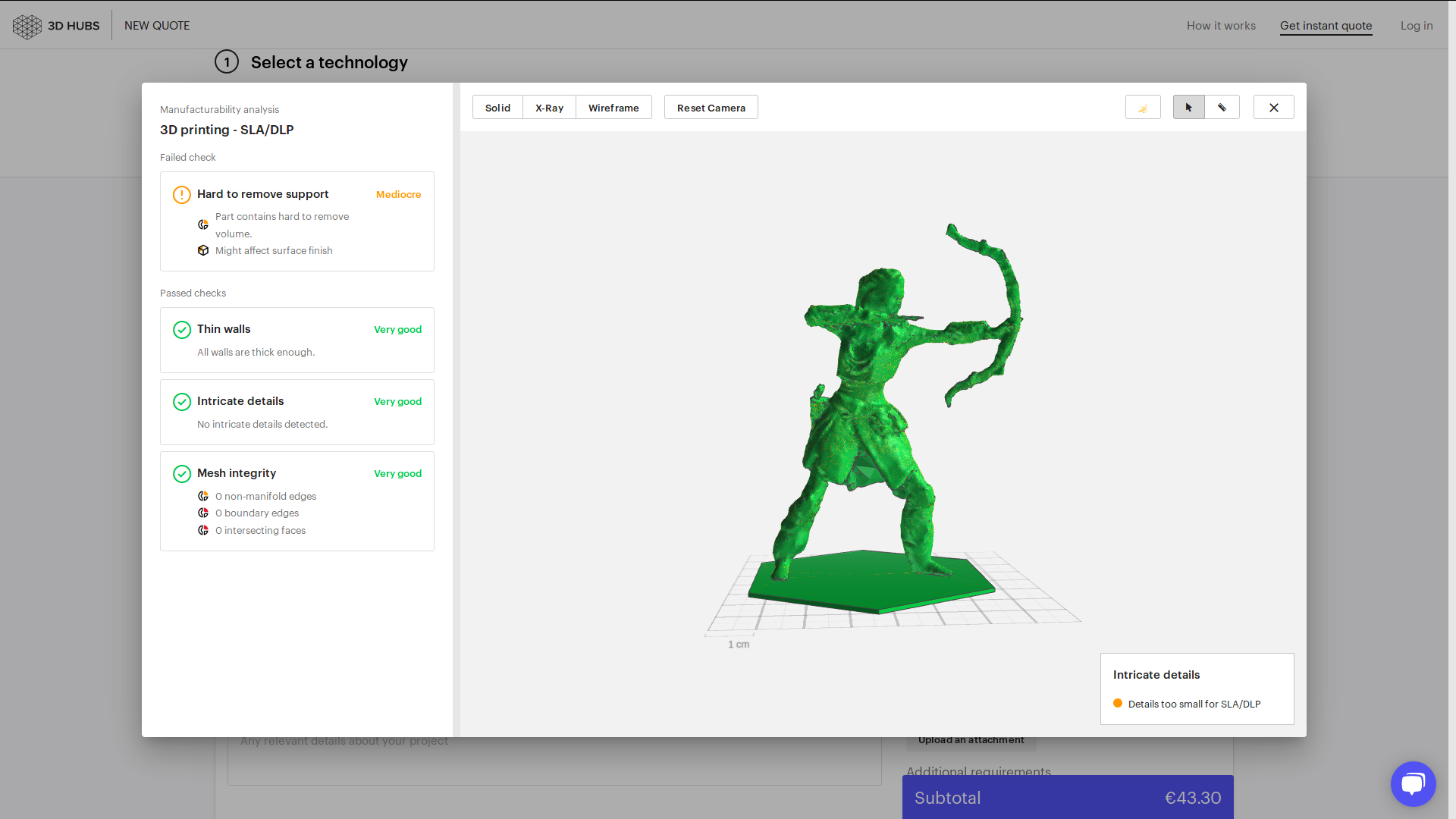Switch to X-Ray view mode
This screenshot has width=1456, height=819.
point(549,108)
